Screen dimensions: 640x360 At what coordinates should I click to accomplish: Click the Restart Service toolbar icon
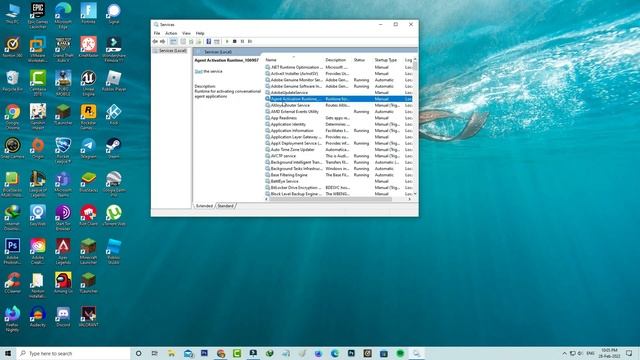click(x=250, y=41)
